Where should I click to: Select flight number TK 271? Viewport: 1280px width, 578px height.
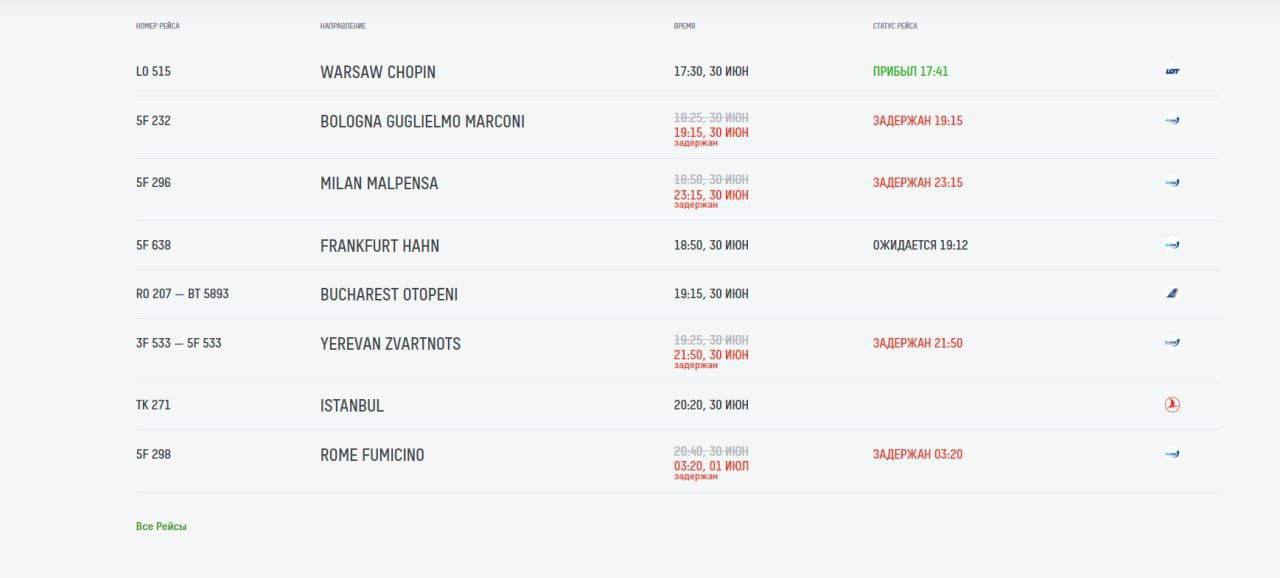pyautogui.click(x=153, y=405)
